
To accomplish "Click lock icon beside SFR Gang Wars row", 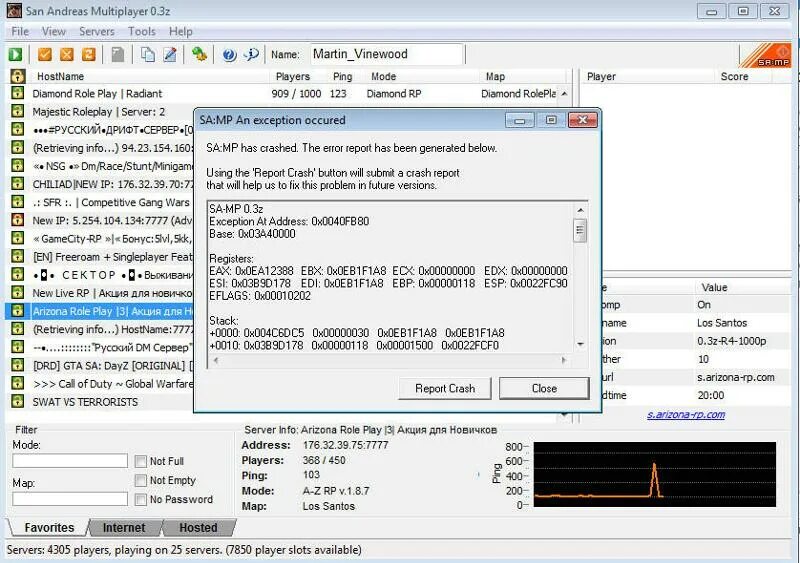I will [x=17, y=202].
